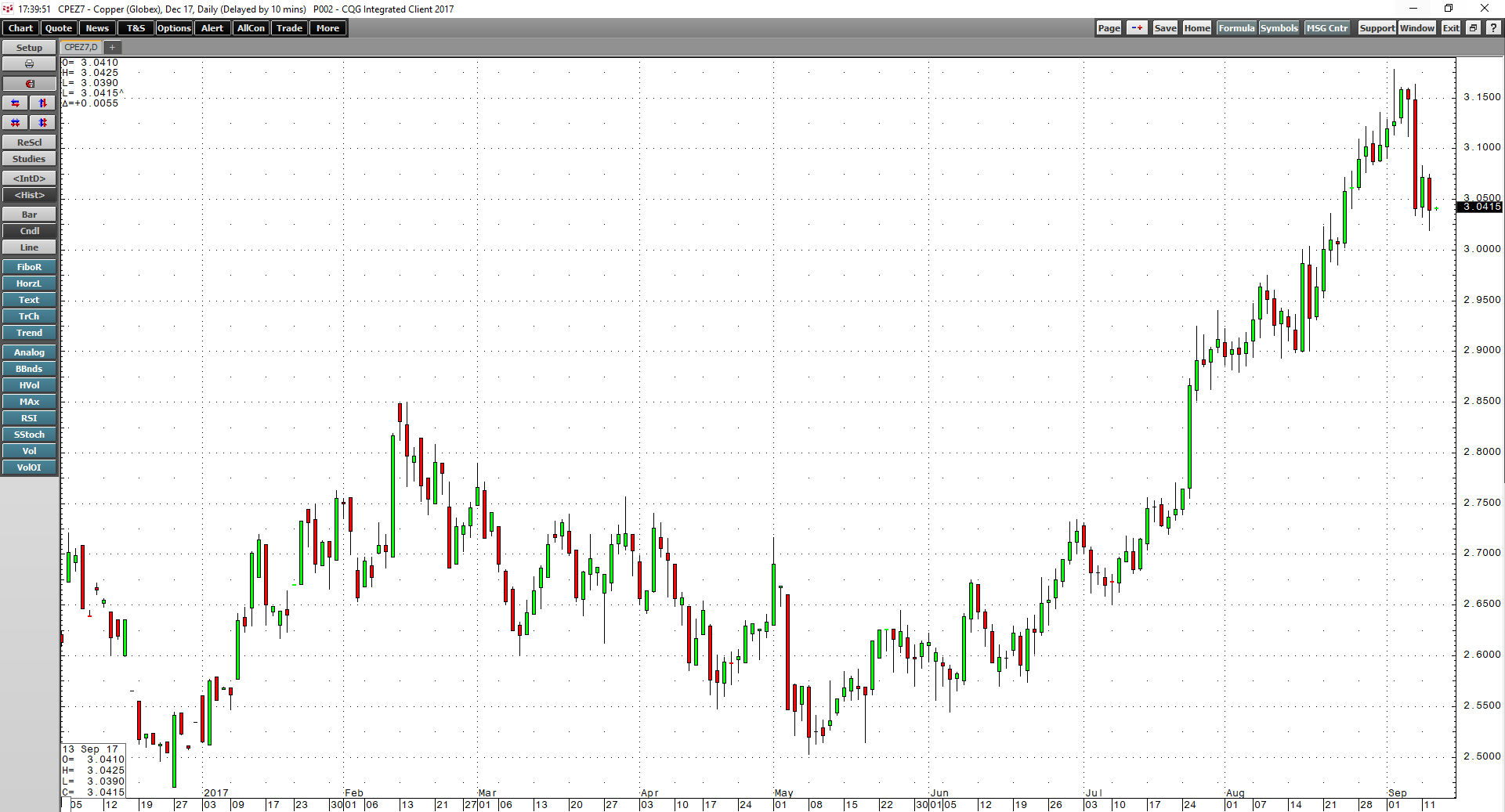Add the BBnds Bollinger Bands study
The image size is (1505, 812).
(29, 369)
